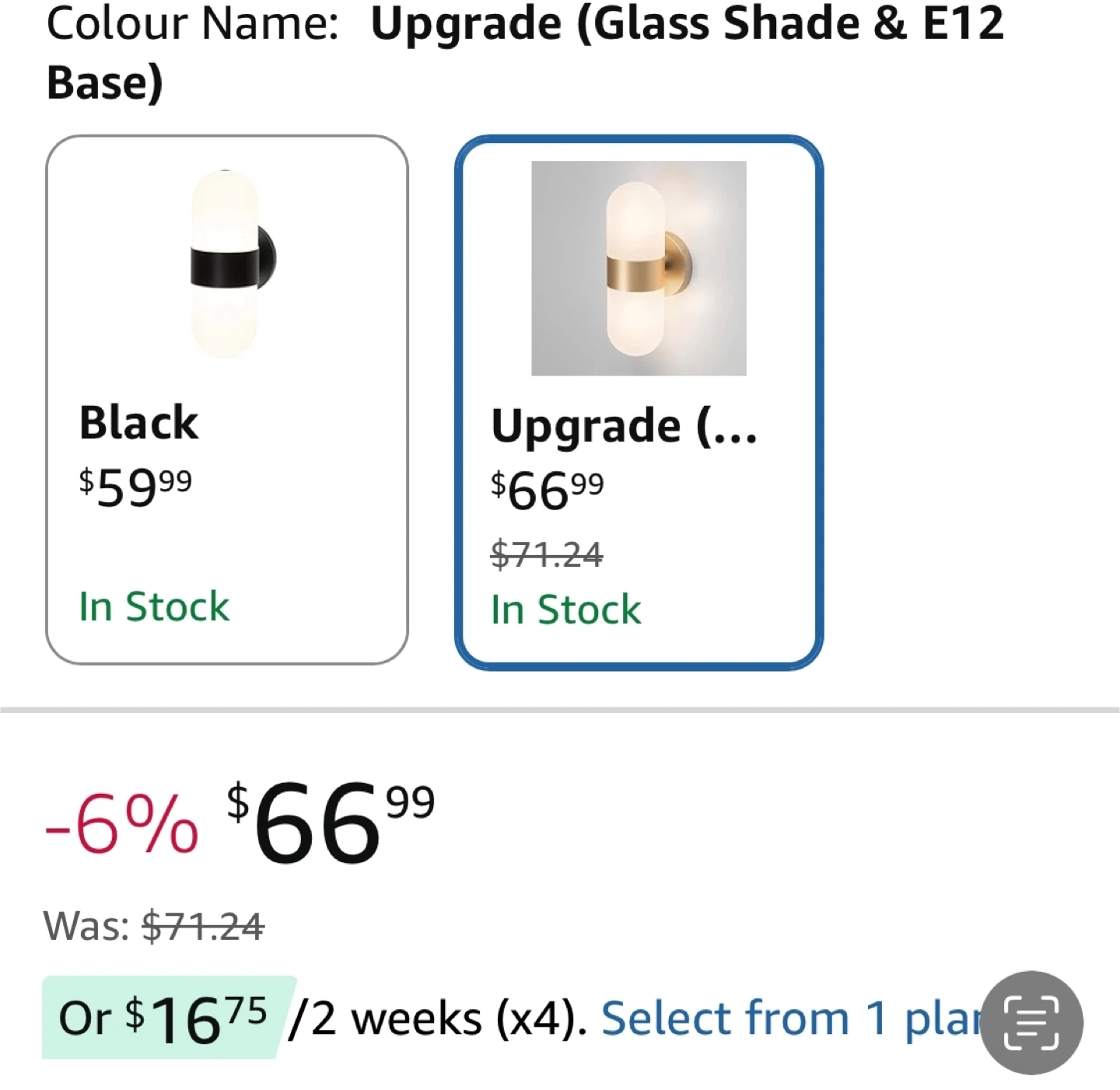Viewport: 1120px width, 1090px height.
Task: Tap the floating scan icon button
Action: click(1031, 1022)
